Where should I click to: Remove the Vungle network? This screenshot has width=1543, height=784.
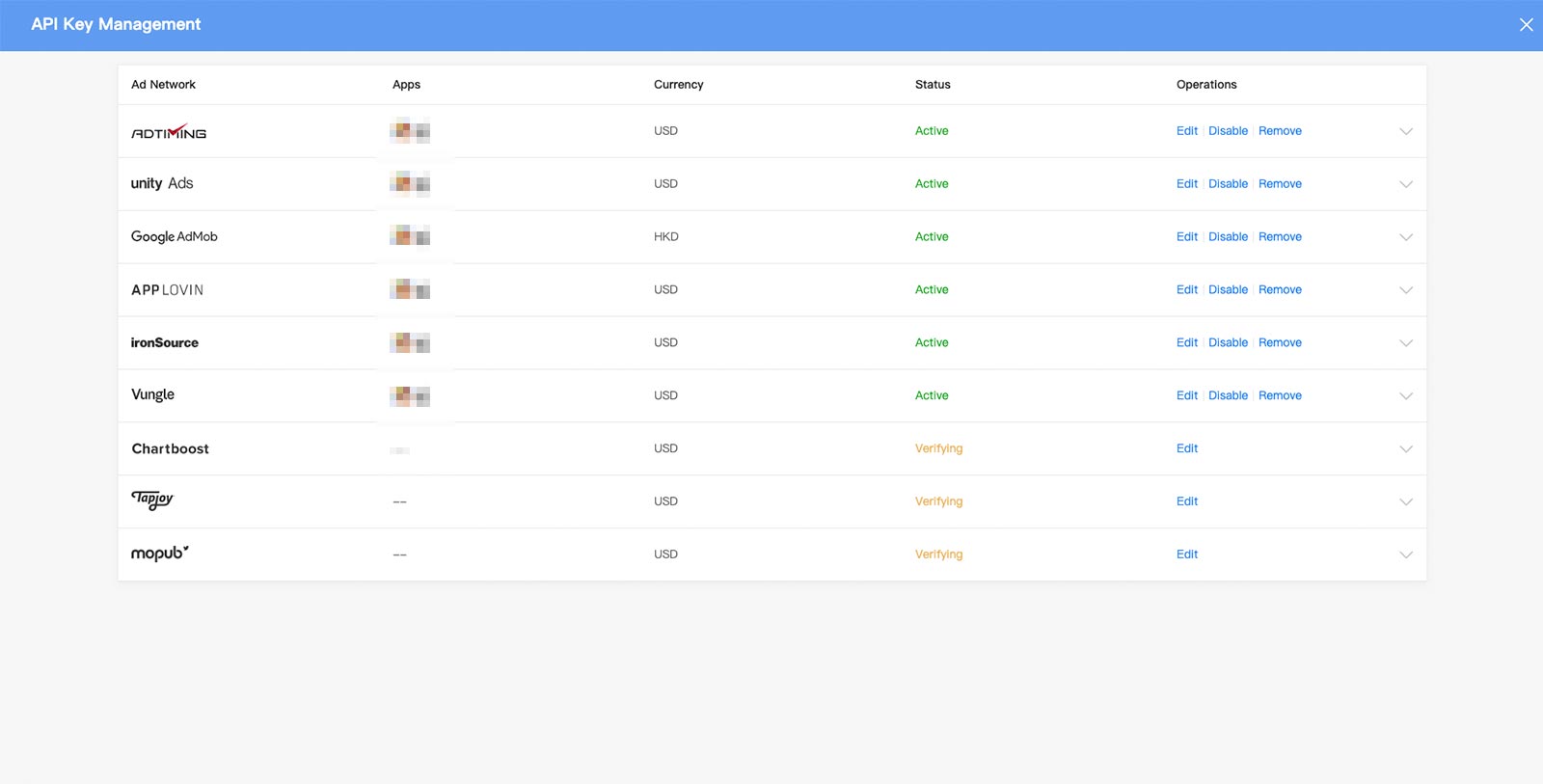(1280, 396)
